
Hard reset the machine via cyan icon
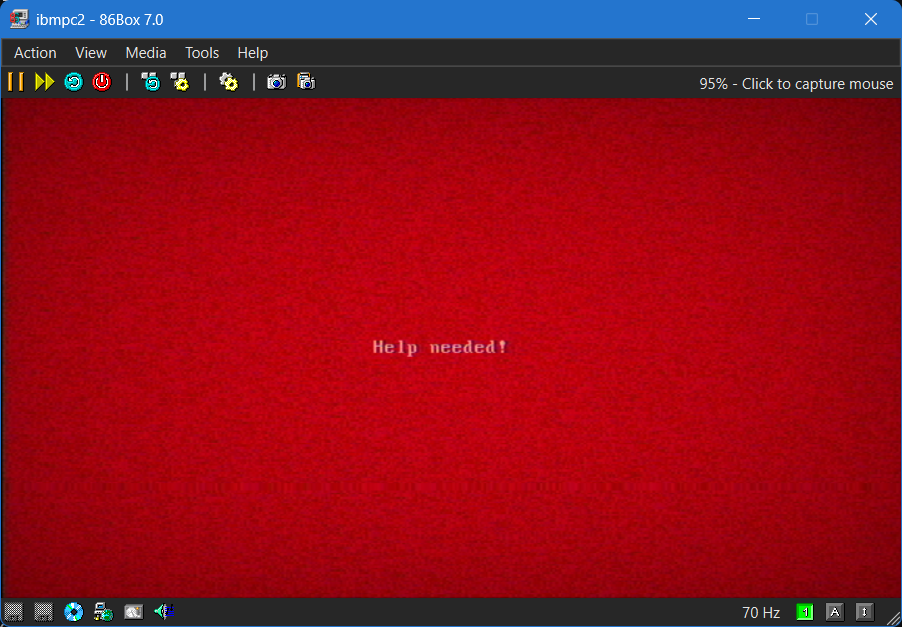click(x=74, y=82)
